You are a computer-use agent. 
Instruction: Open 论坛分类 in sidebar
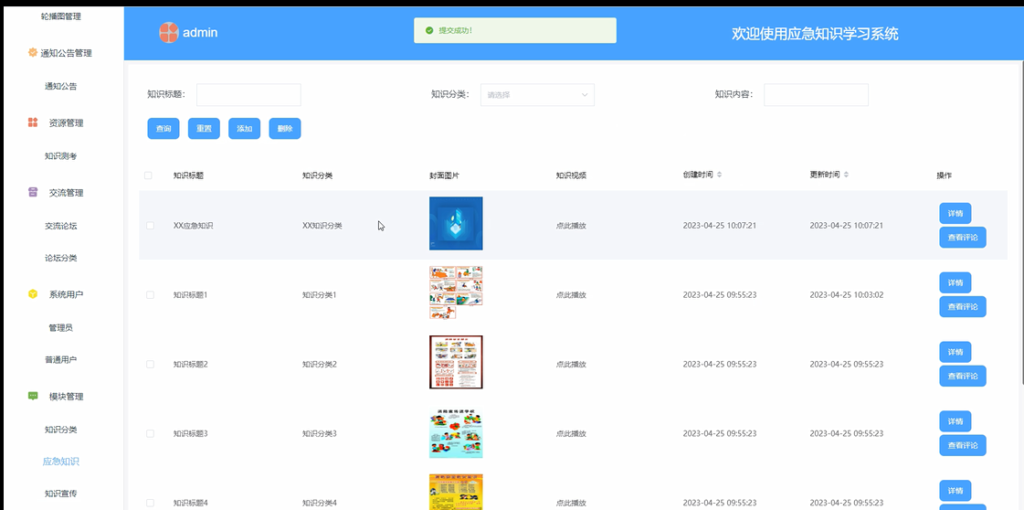pos(61,258)
